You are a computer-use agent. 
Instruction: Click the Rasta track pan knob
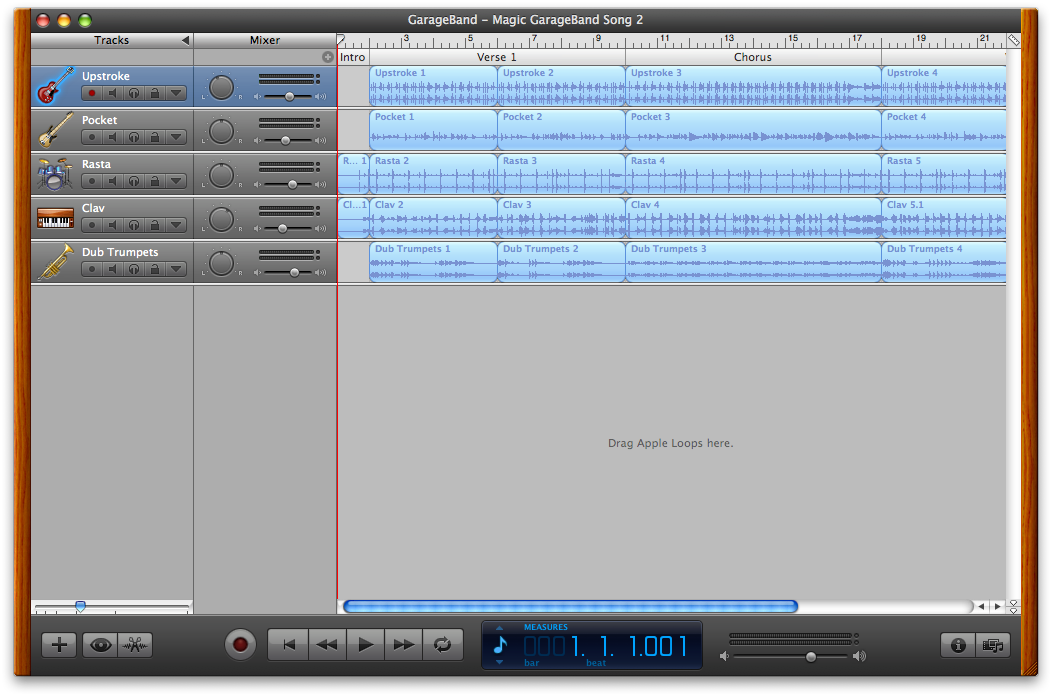click(221, 175)
